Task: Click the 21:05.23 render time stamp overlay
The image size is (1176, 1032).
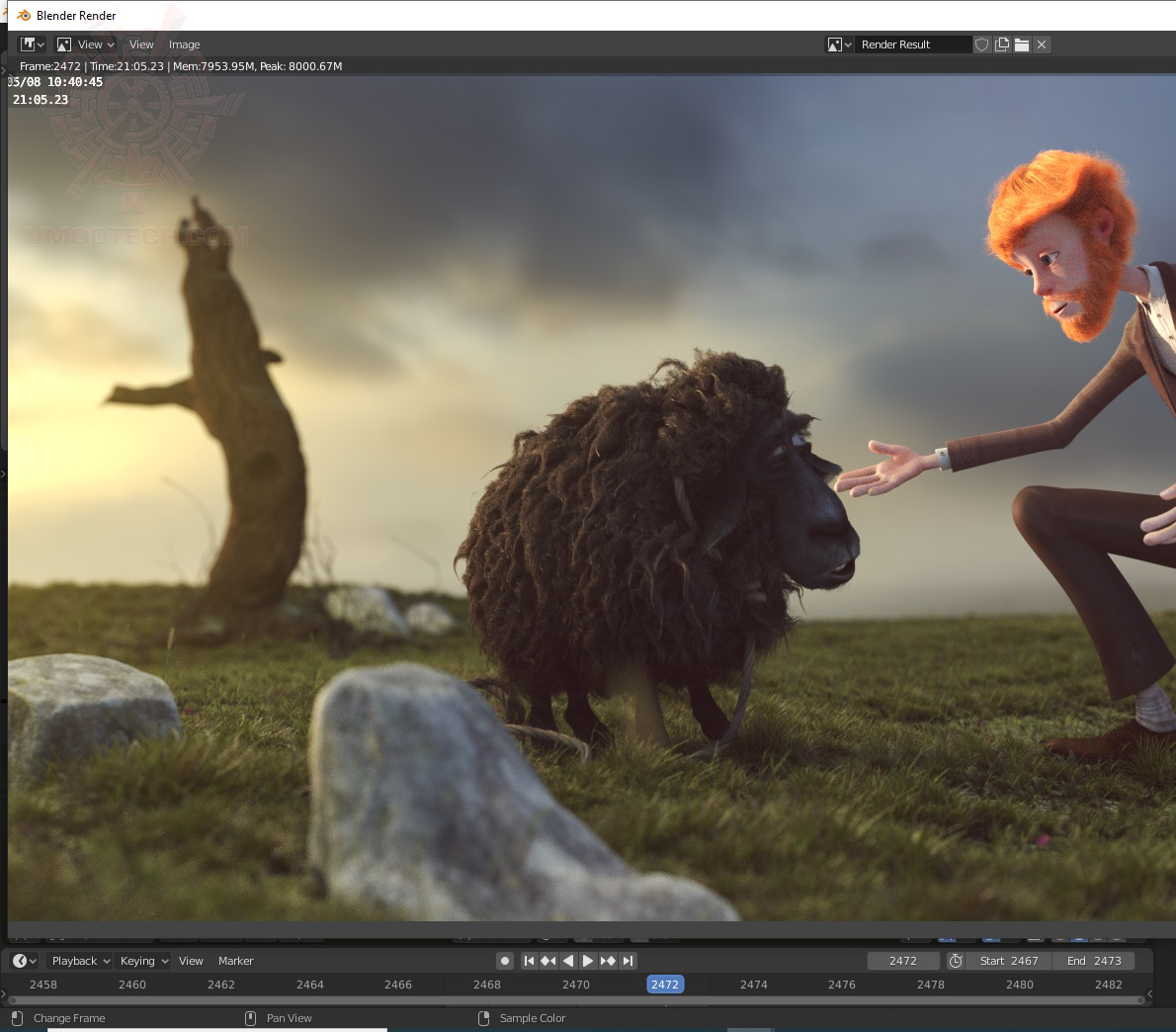Action: tap(40, 100)
